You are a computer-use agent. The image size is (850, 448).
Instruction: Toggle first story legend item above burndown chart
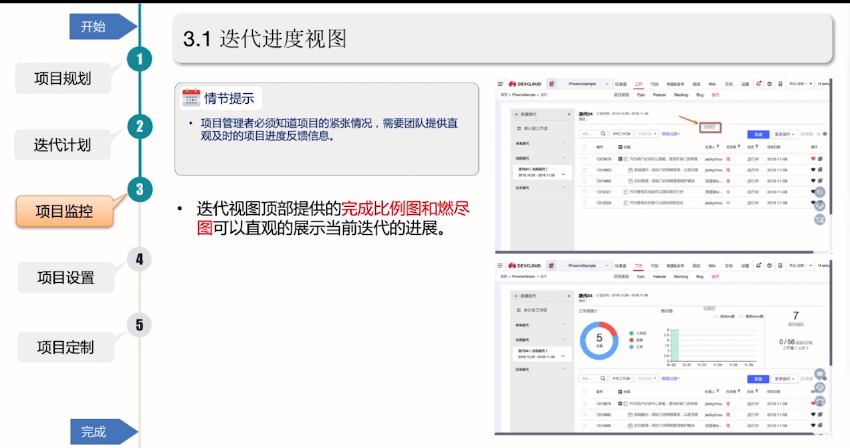(724, 316)
